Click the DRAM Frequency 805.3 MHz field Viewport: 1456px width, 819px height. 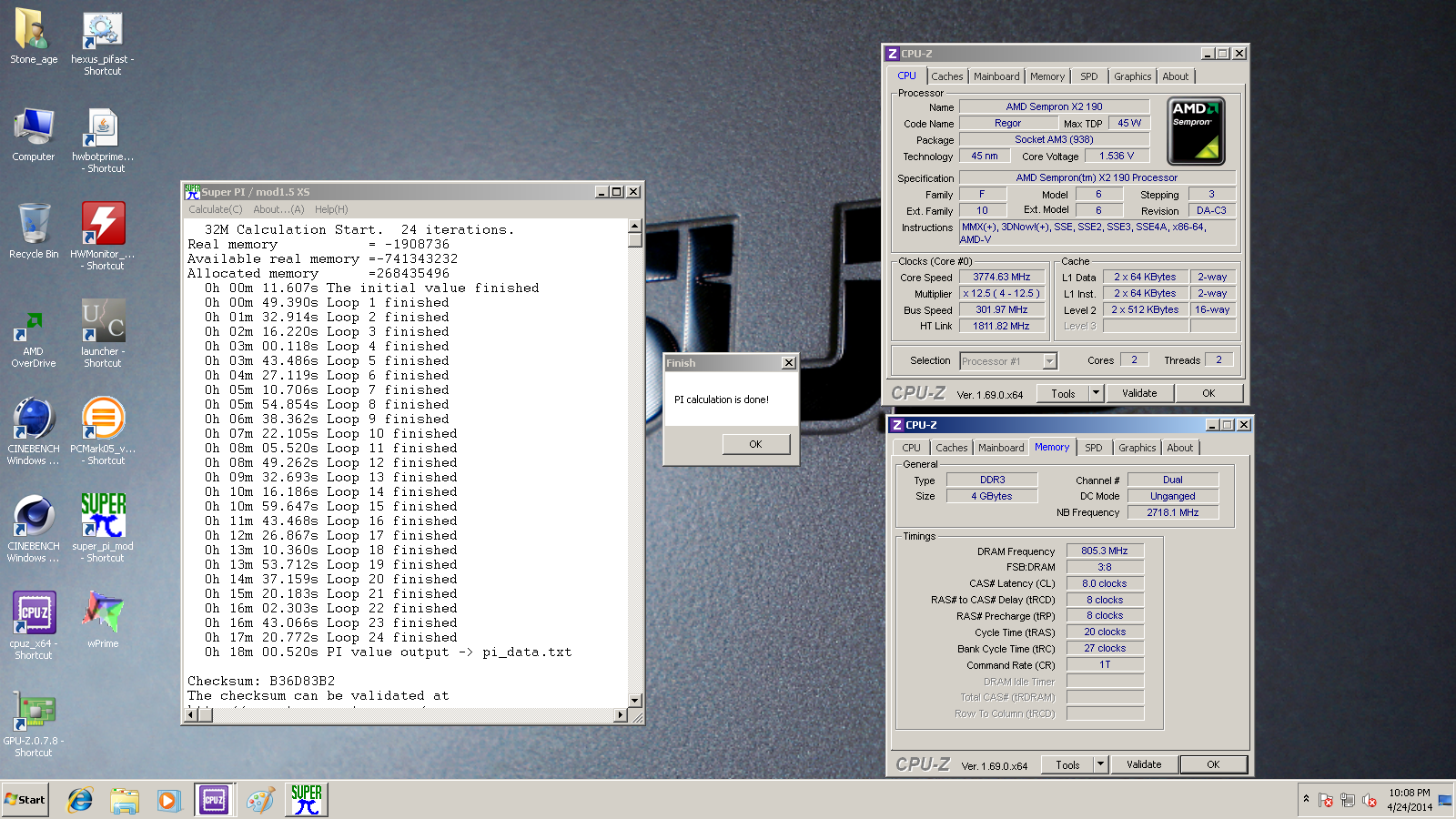(1105, 551)
